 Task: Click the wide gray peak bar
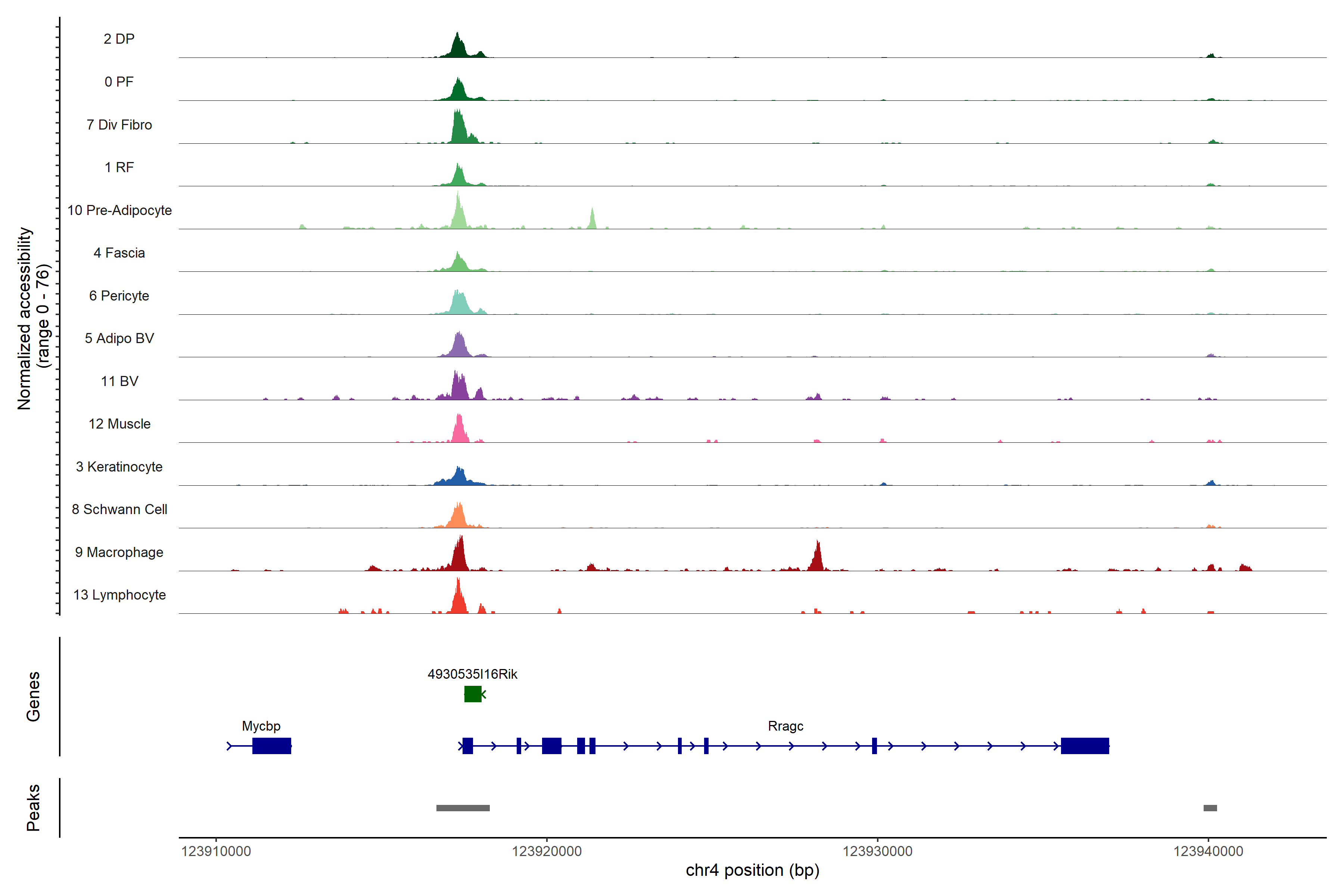pyautogui.click(x=463, y=808)
